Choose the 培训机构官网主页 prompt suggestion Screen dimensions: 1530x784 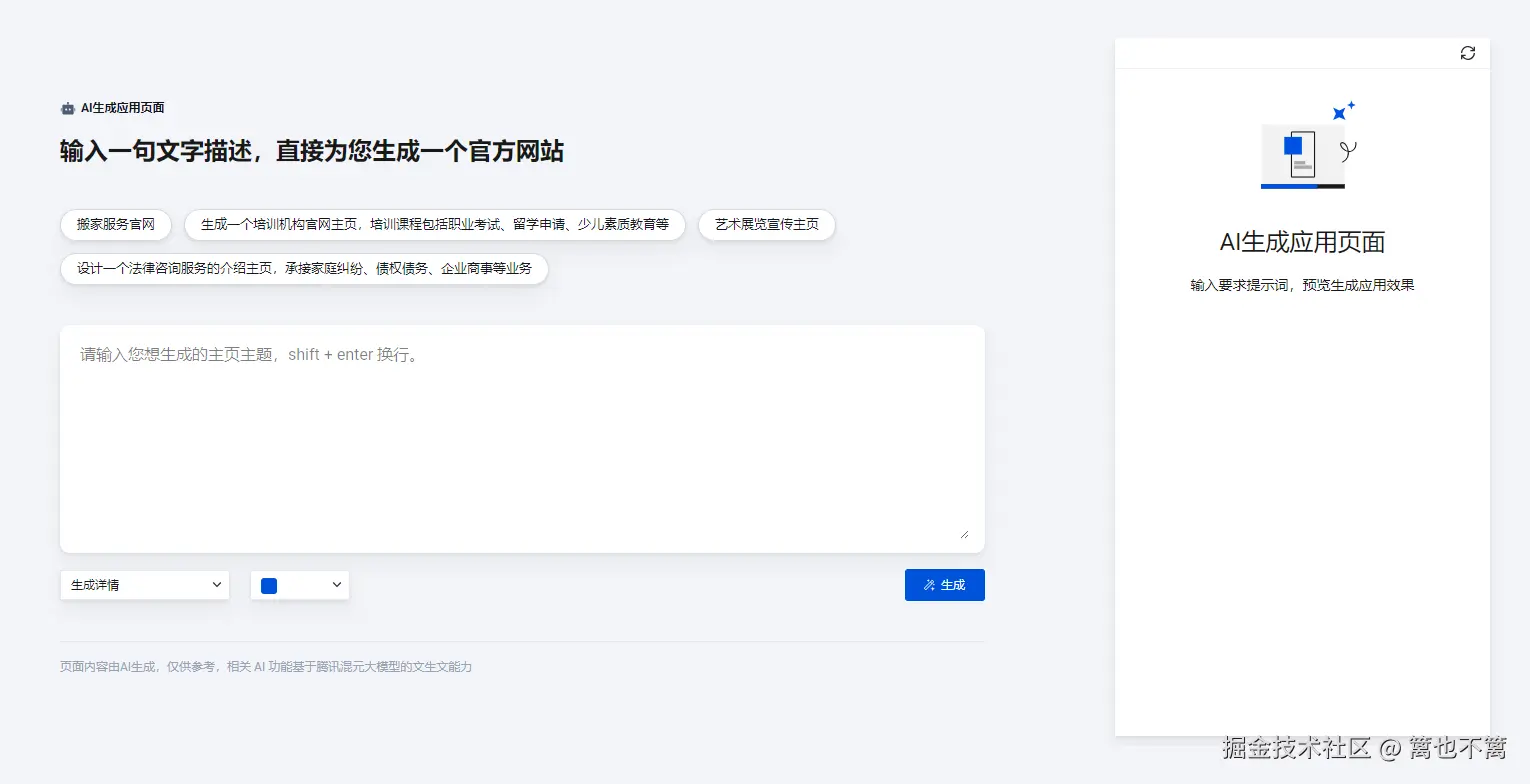coord(435,224)
